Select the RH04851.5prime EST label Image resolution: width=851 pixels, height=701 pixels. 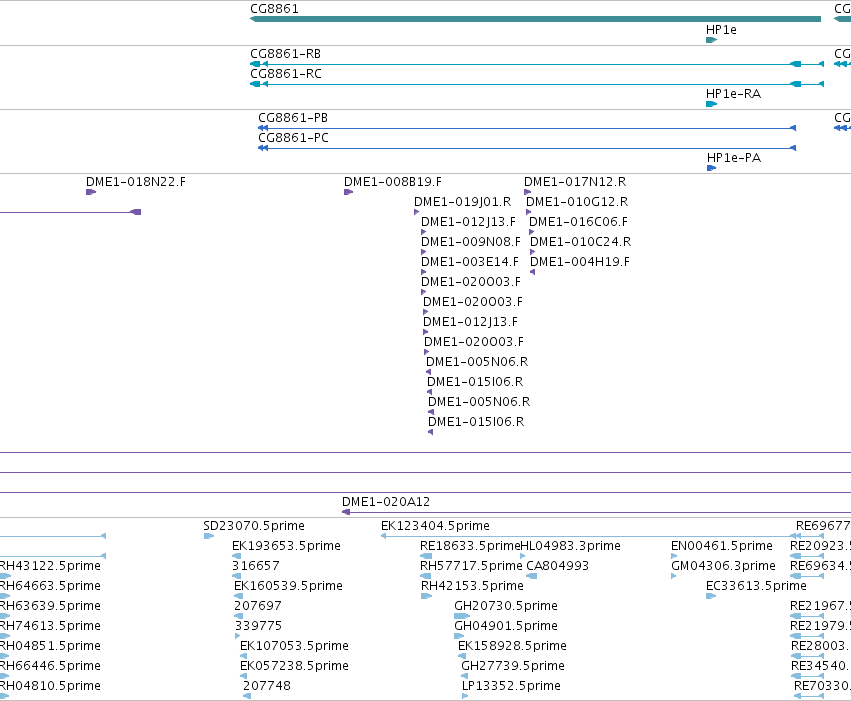click(x=50, y=646)
